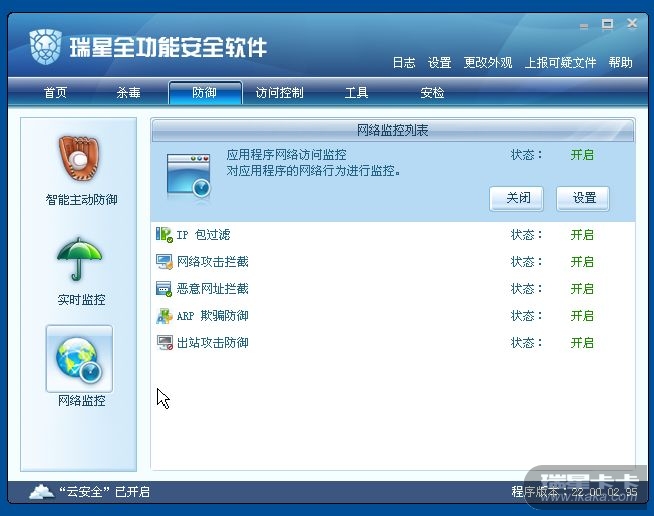Screen dimensions: 654x516
Task: Open the 访问控制 tab
Action: click(279, 92)
